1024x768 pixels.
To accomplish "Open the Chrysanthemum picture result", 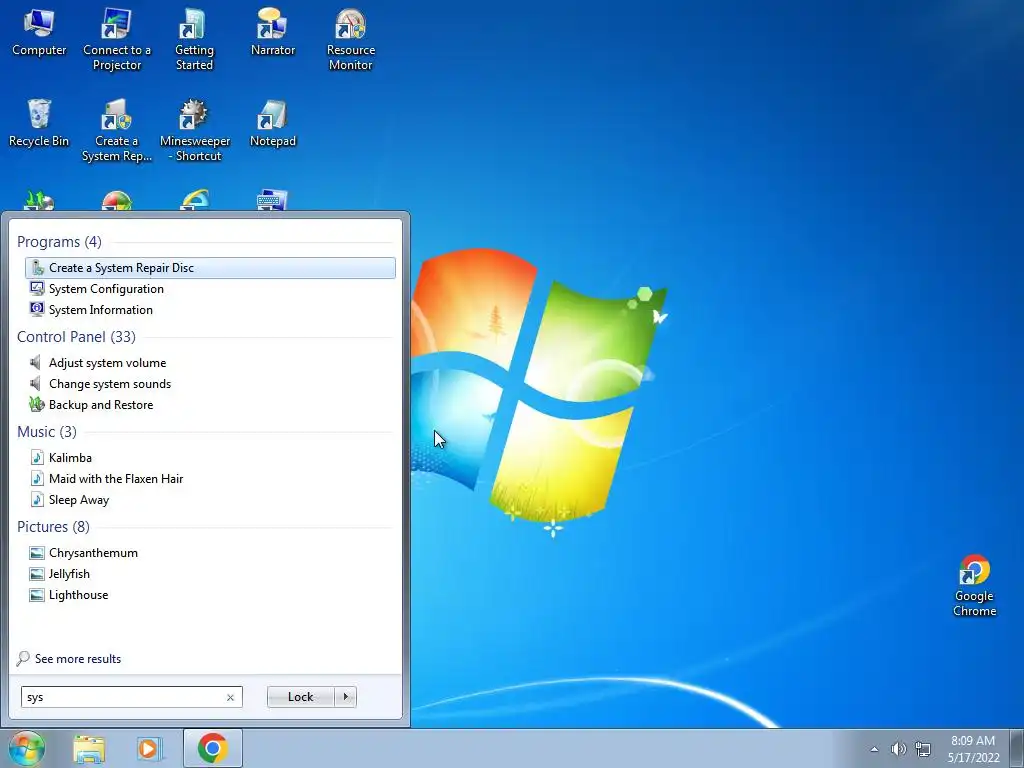I will 210,552.
